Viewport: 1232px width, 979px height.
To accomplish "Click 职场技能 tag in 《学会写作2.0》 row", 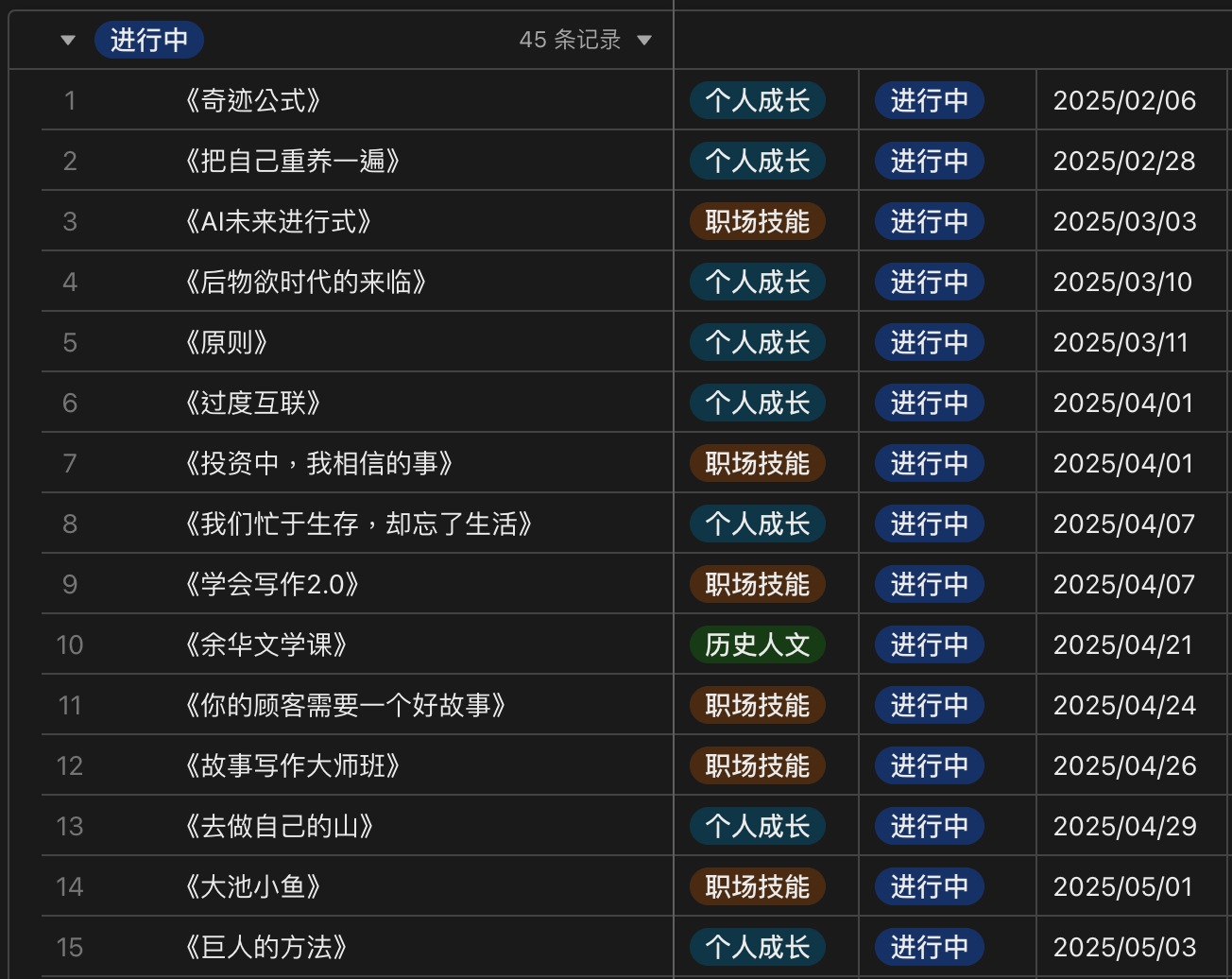I will (x=758, y=584).
